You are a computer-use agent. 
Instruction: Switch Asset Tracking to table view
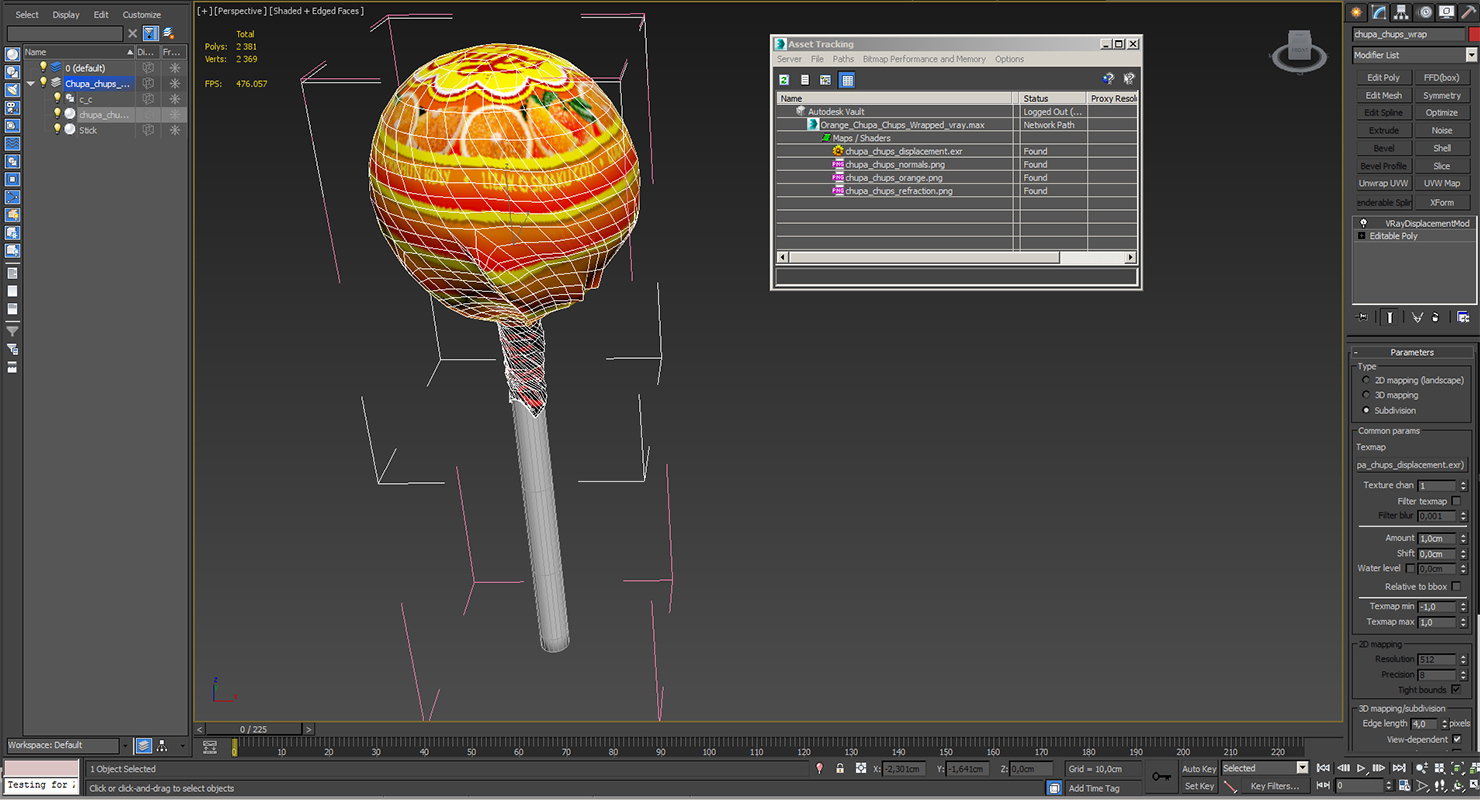(847, 79)
